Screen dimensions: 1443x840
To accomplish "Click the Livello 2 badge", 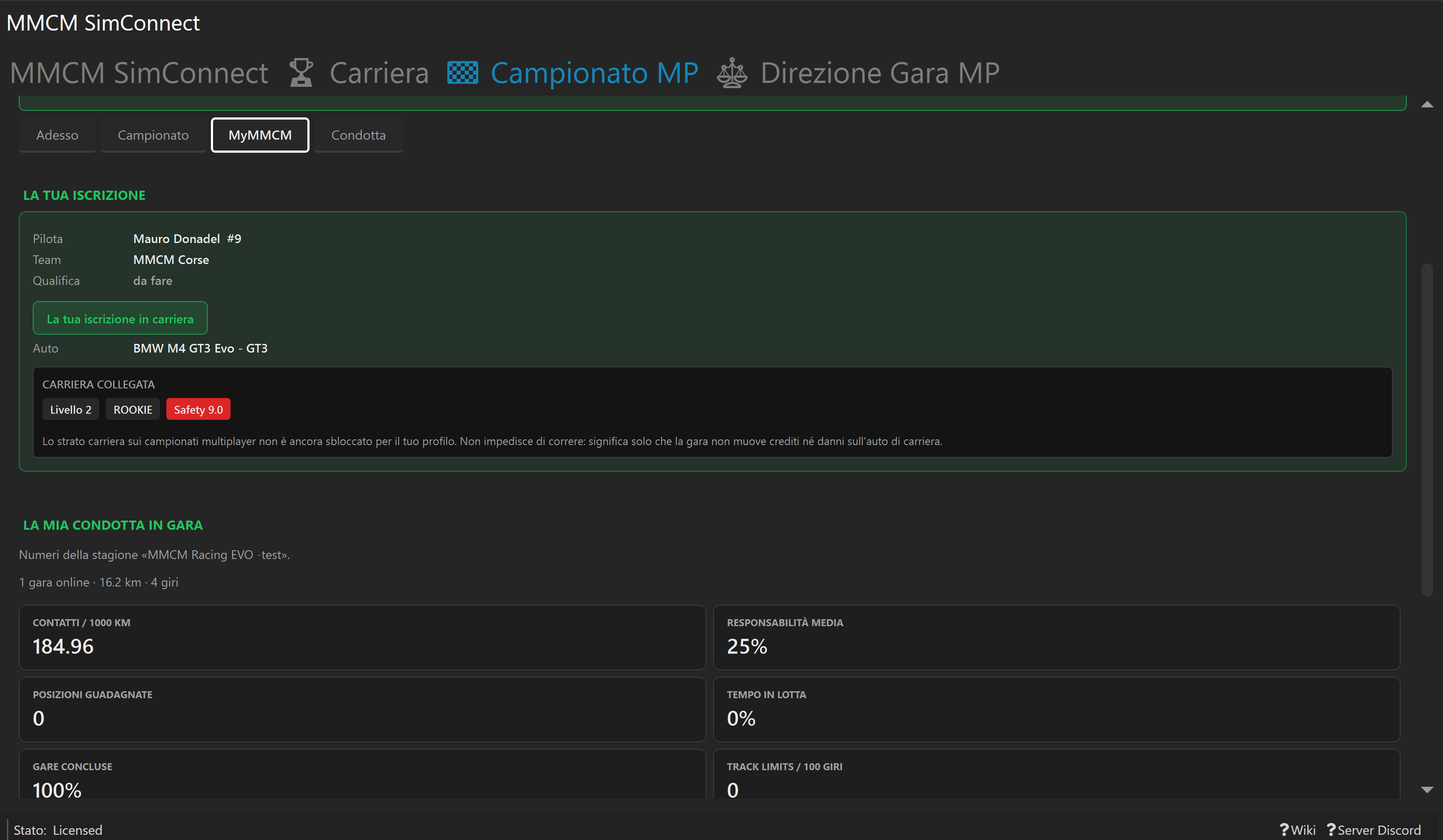I will (70, 409).
